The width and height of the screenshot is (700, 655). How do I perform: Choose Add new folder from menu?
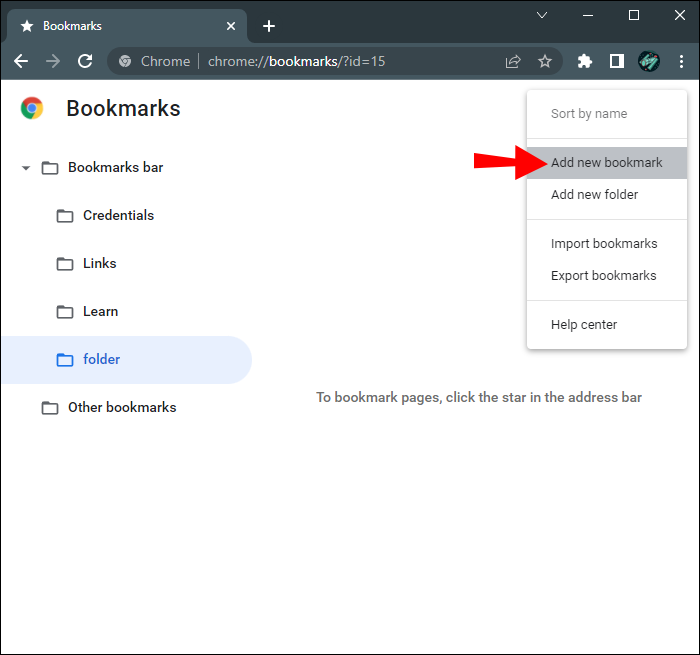click(594, 195)
